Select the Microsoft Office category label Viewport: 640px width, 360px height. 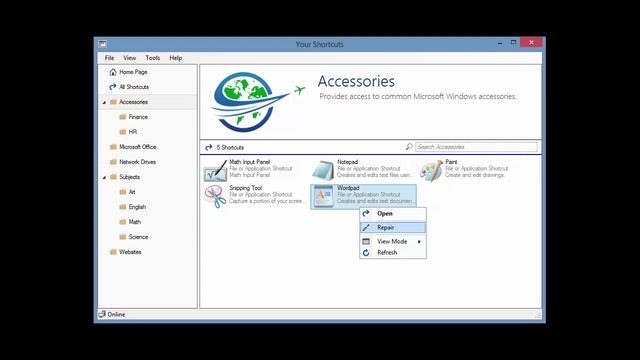click(138, 147)
